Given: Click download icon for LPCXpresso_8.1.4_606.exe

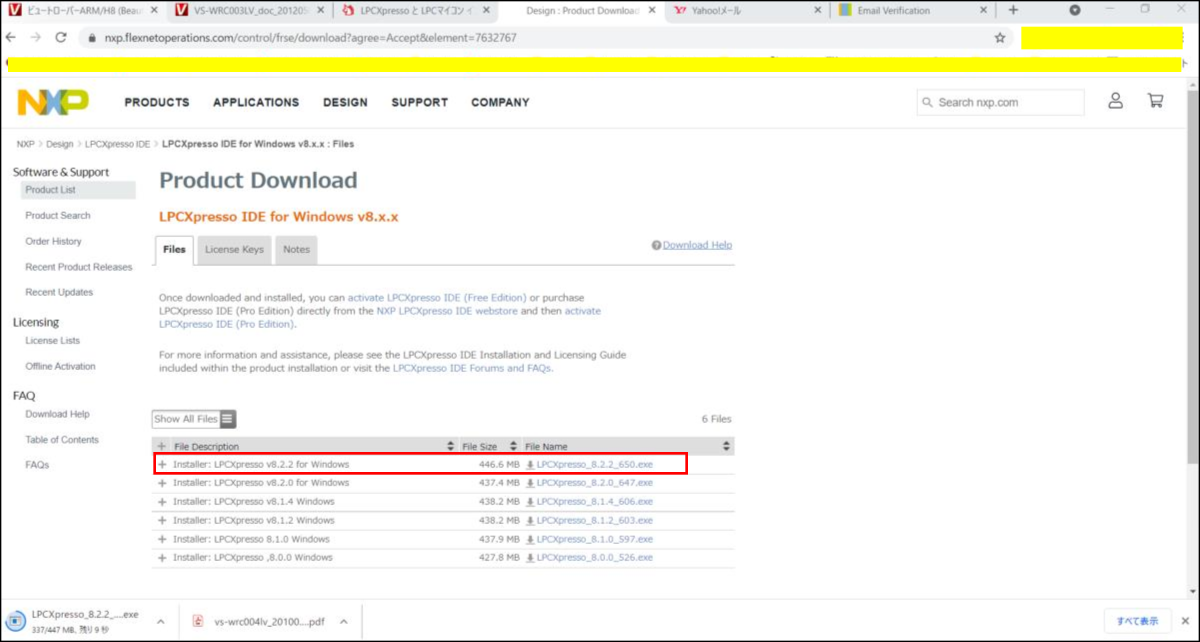Looking at the screenshot, I should [x=530, y=502].
